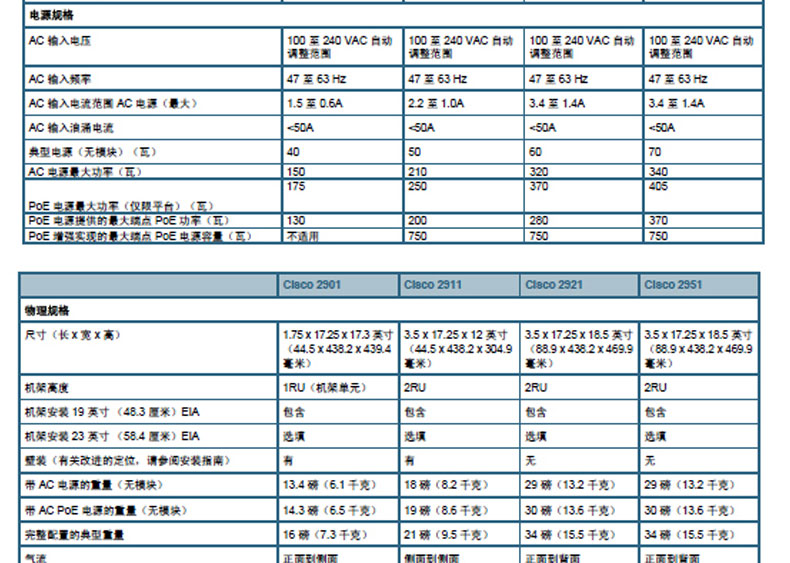The image size is (790, 563).
Task: Select the '3.5 x 17.25 x 12 英寸' dimensions cell
Action: click(x=457, y=349)
